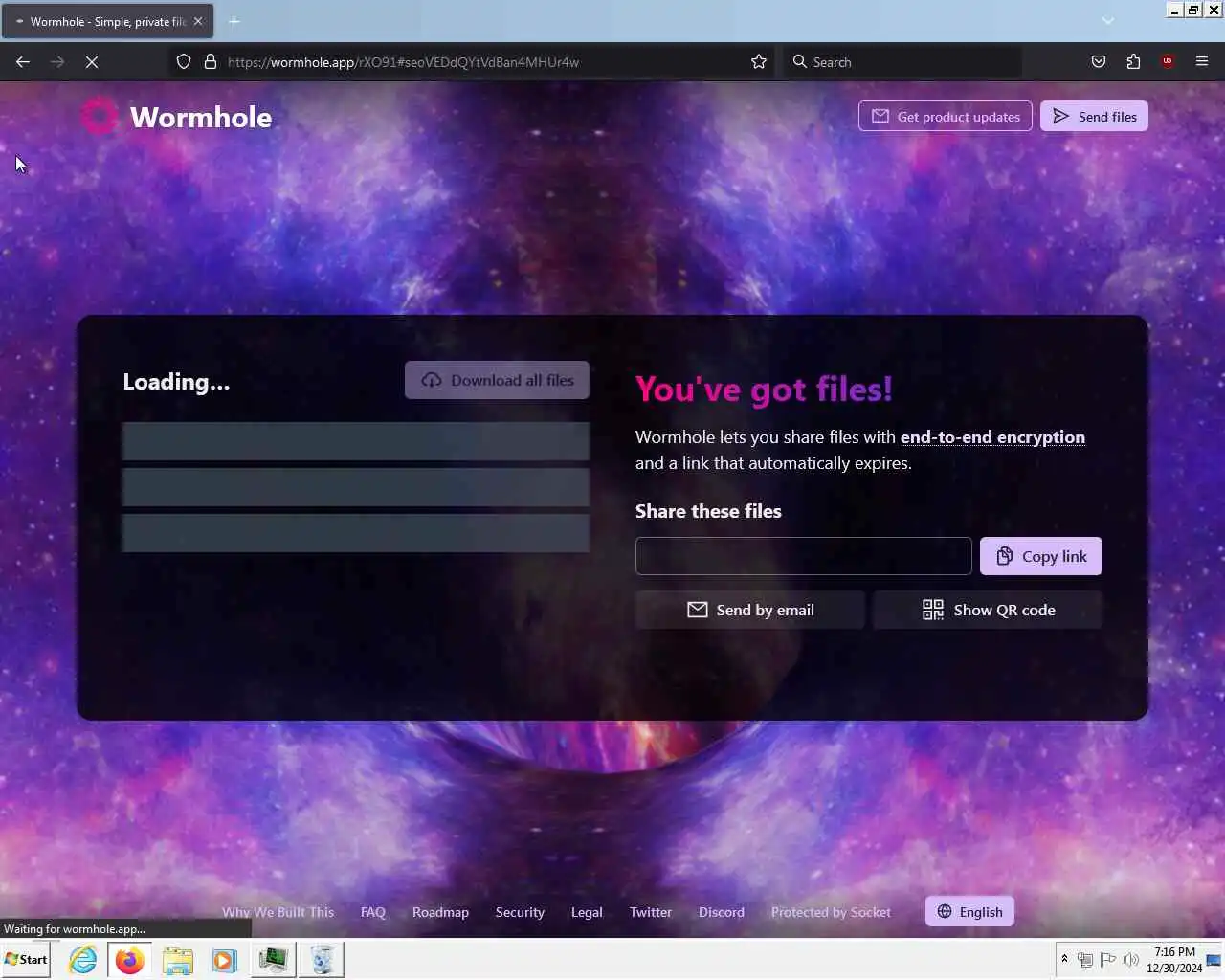Viewport: 1225px width, 980px height.
Task: Open end-to-end encryption link
Action: pyautogui.click(x=992, y=437)
